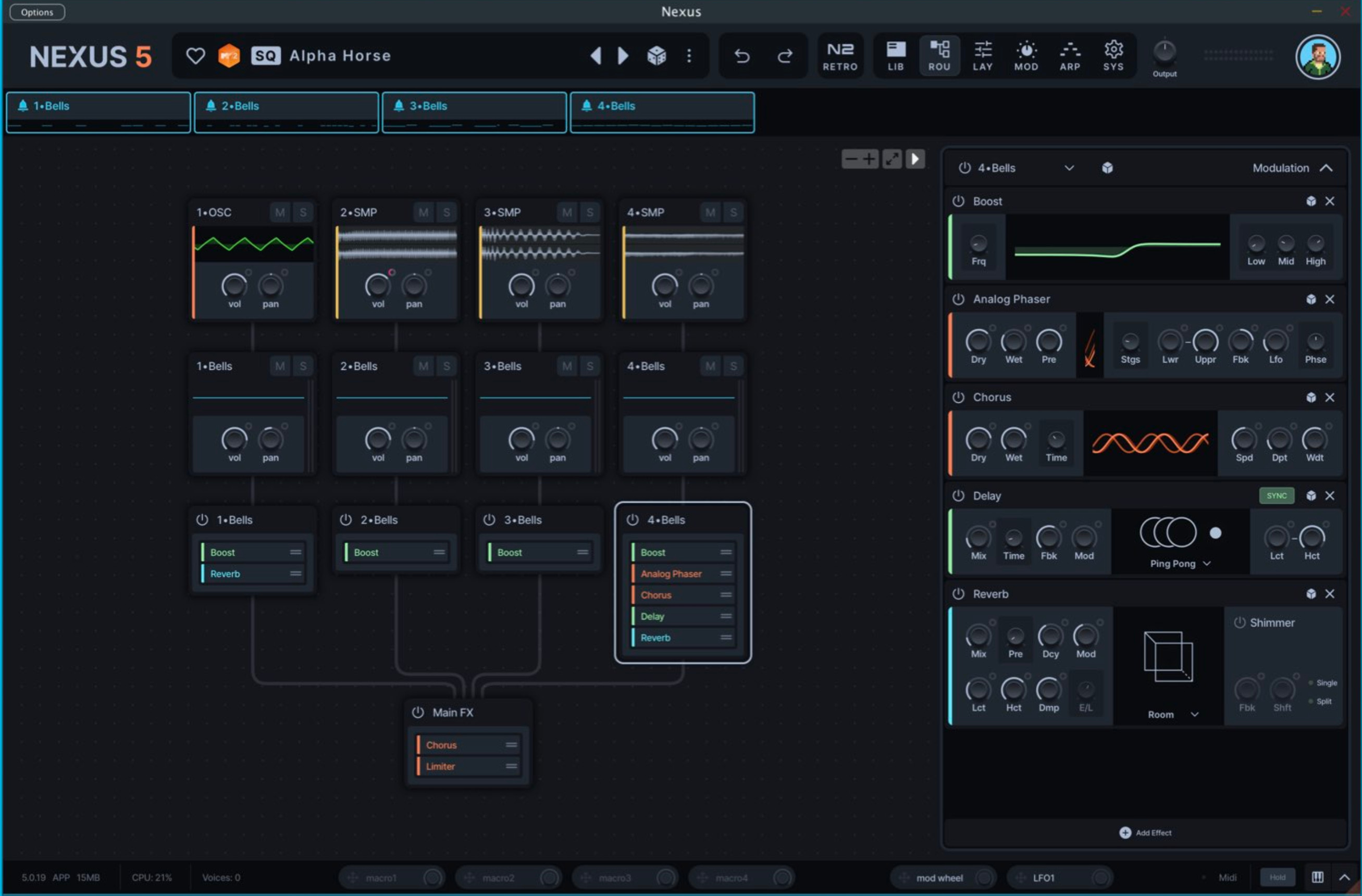
Task: Click the mod wheel control
Action: point(943,877)
